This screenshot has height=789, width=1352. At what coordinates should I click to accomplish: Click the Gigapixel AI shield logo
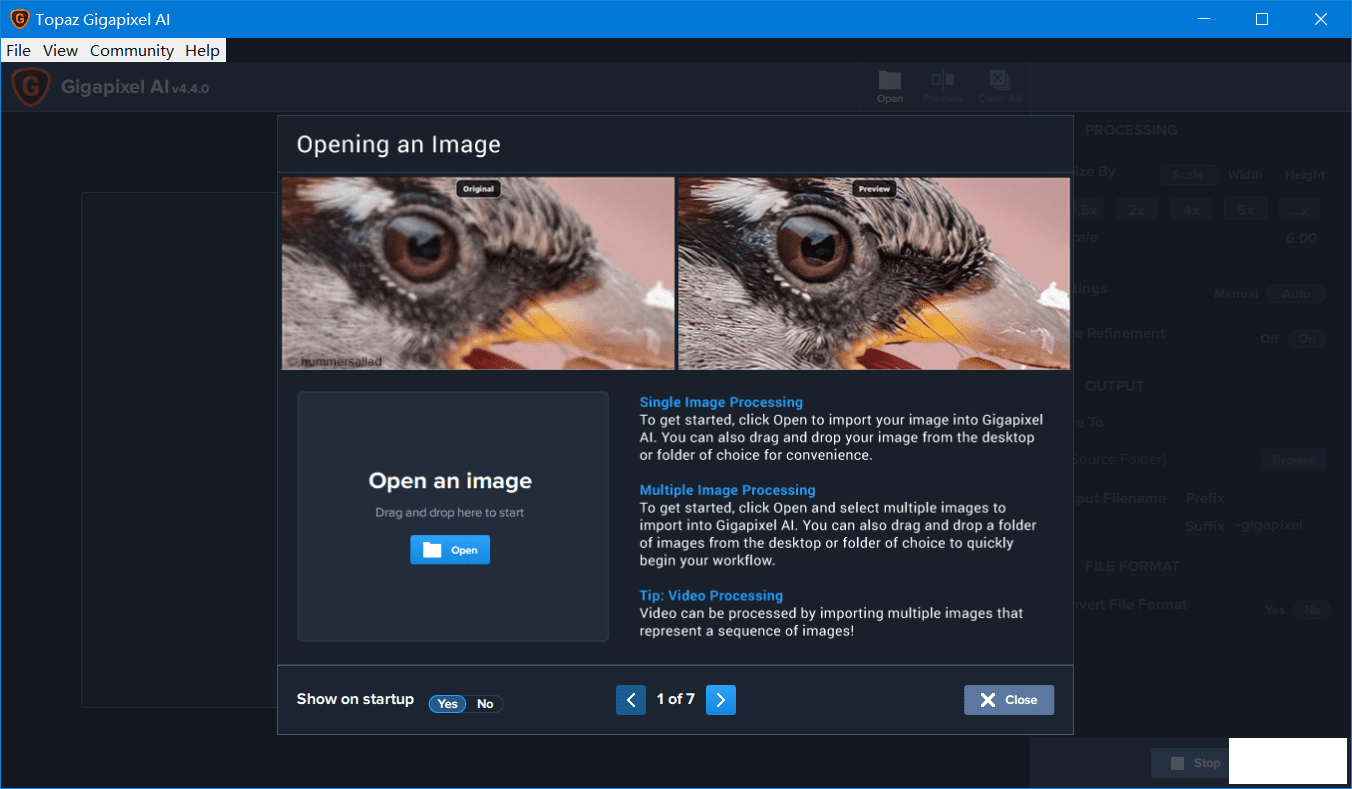[x=31, y=87]
